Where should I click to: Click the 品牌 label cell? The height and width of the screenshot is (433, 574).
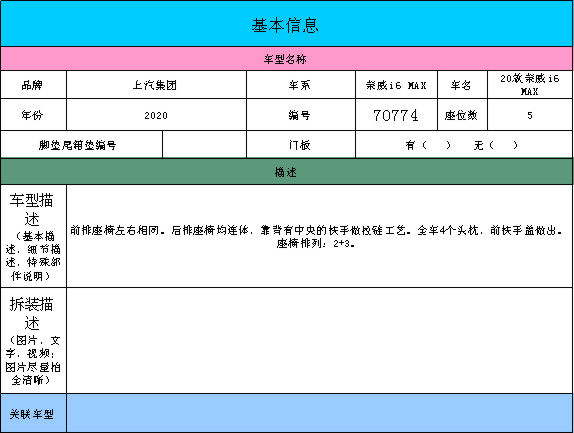[x=33, y=85]
